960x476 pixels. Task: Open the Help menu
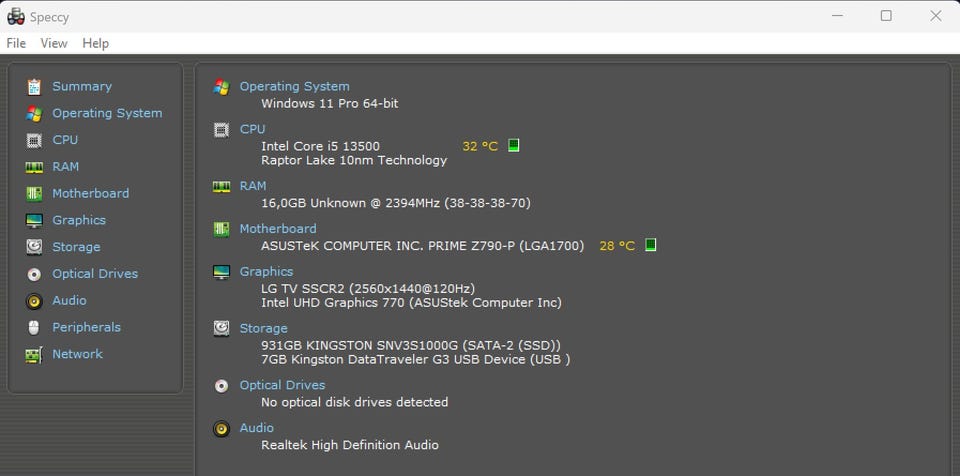(96, 43)
